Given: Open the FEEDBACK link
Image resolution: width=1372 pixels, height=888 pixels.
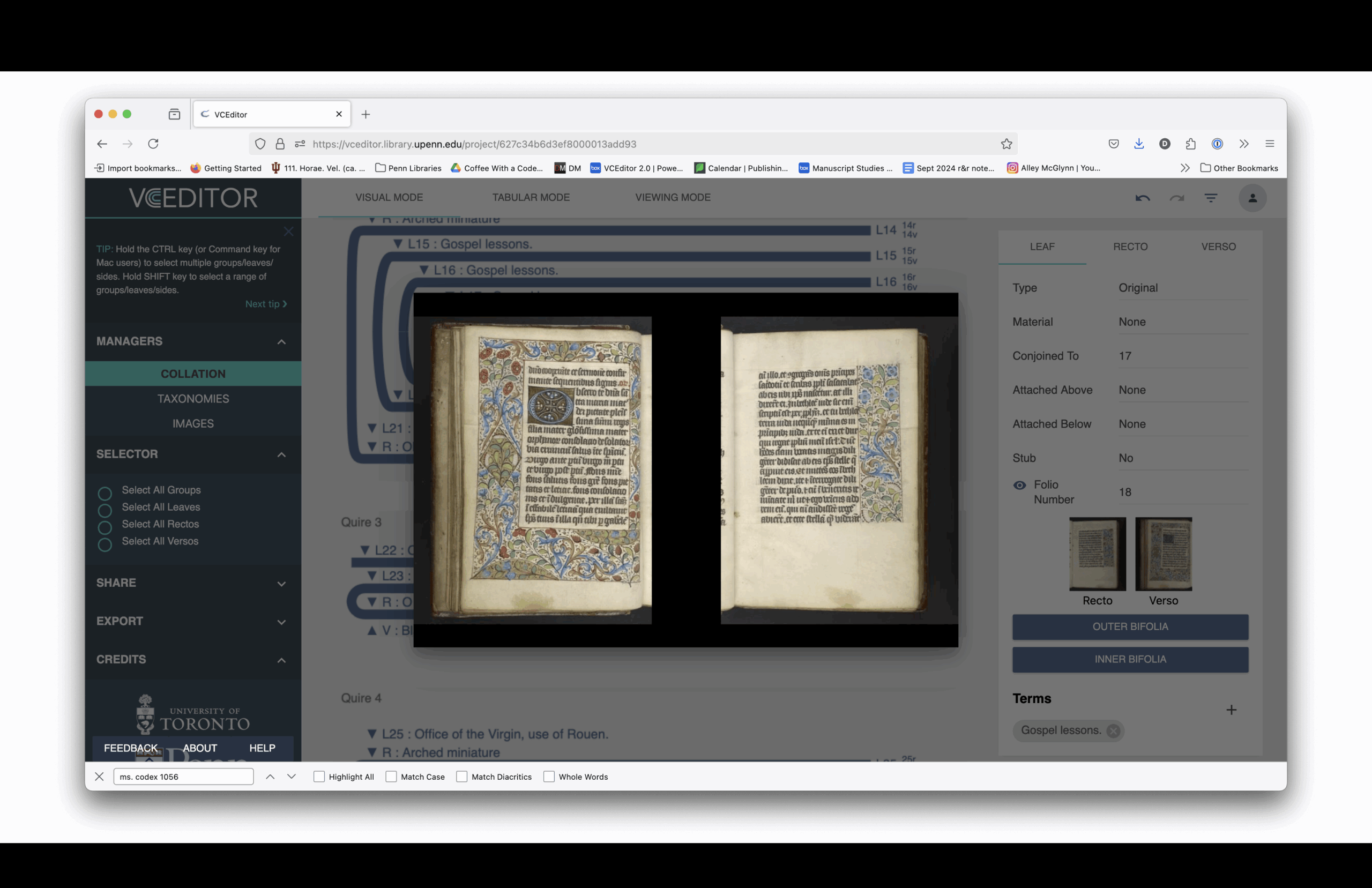Looking at the screenshot, I should (x=130, y=748).
